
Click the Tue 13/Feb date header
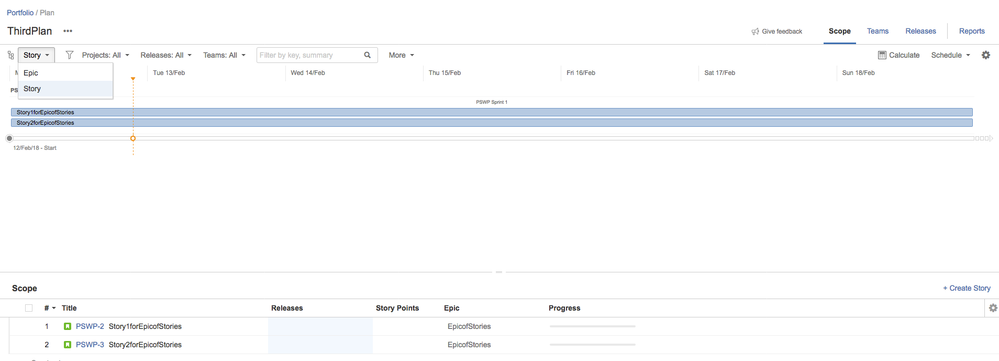[169, 73]
